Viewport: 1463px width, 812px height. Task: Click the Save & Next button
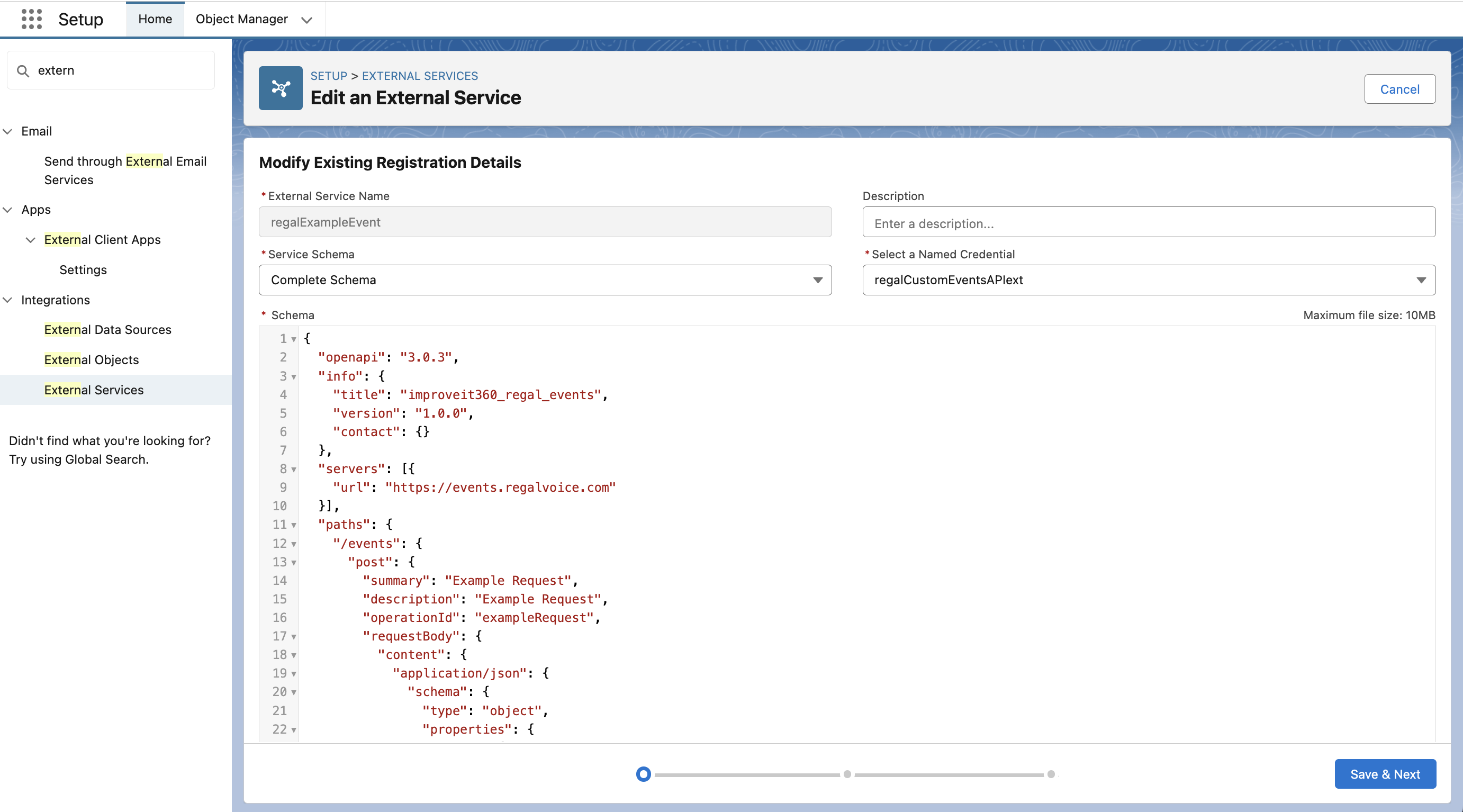[x=1385, y=774]
